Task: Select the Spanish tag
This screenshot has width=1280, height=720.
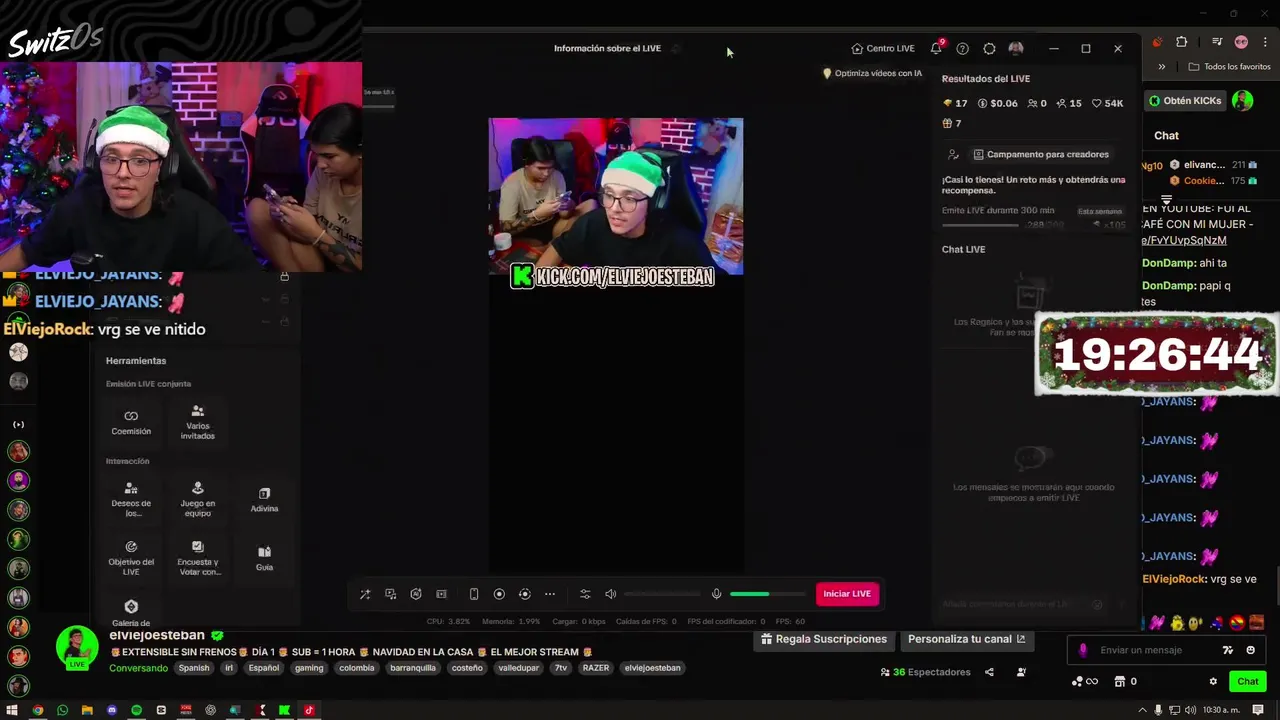Action: (x=194, y=668)
